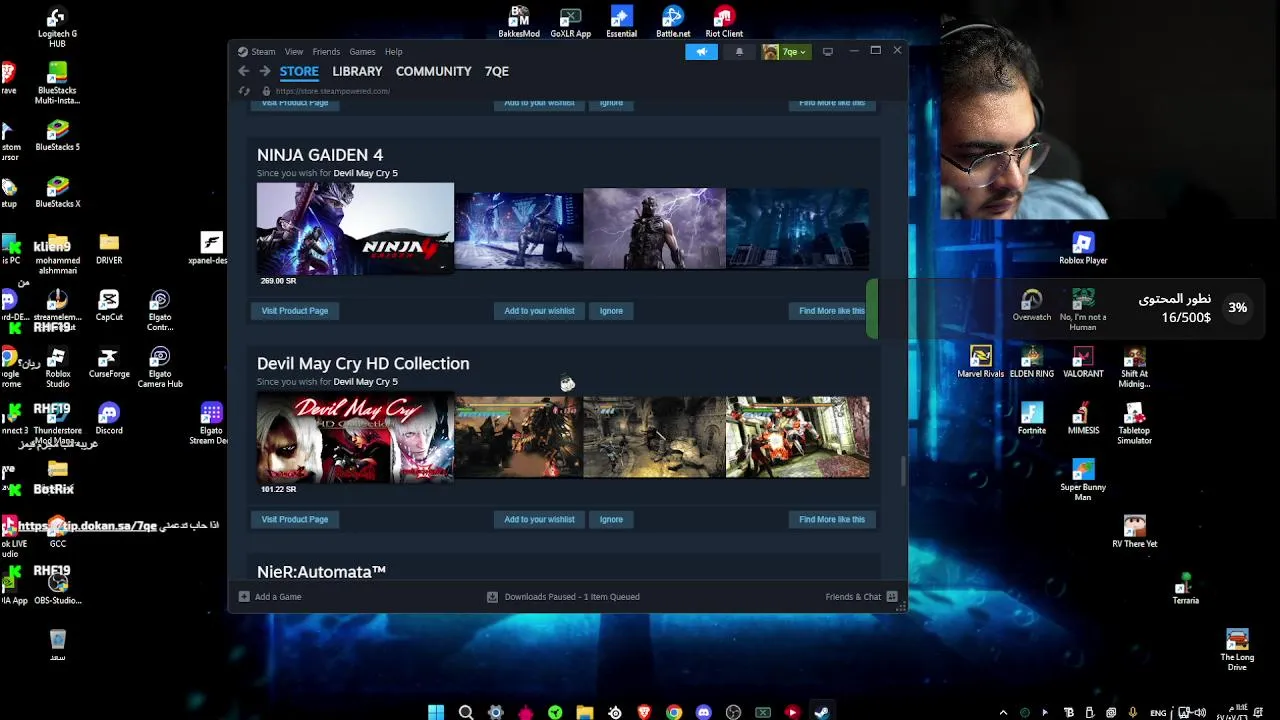Show hidden system tray icons
The height and width of the screenshot is (720, 1280).
click(x=1003, y=713)
